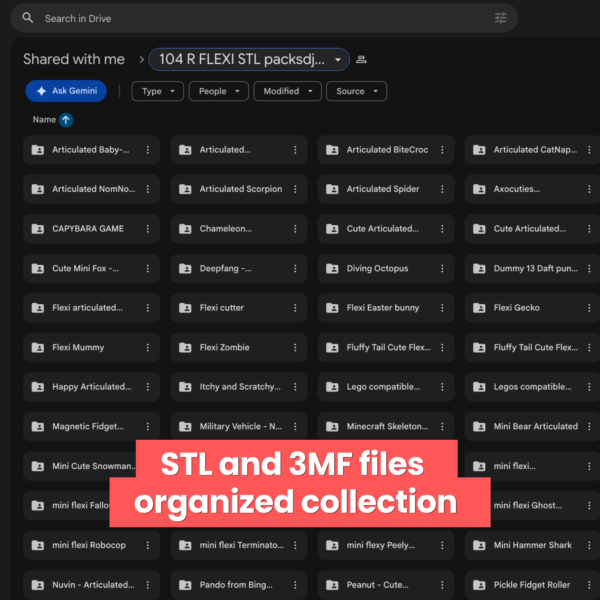Open more actions for Articulated CatNap
The width and height of the screenshot is (600, 600).
[x=589, y=150]
